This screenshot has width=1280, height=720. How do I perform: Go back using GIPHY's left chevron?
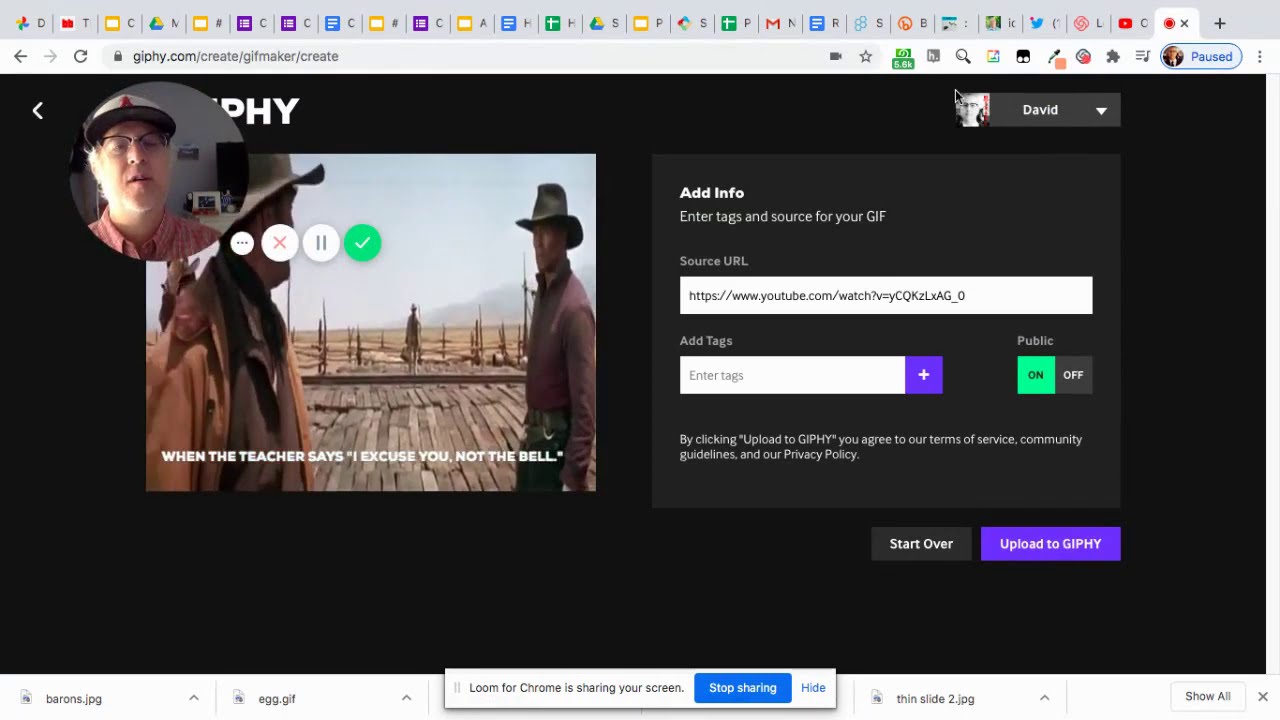coord(38,111)
